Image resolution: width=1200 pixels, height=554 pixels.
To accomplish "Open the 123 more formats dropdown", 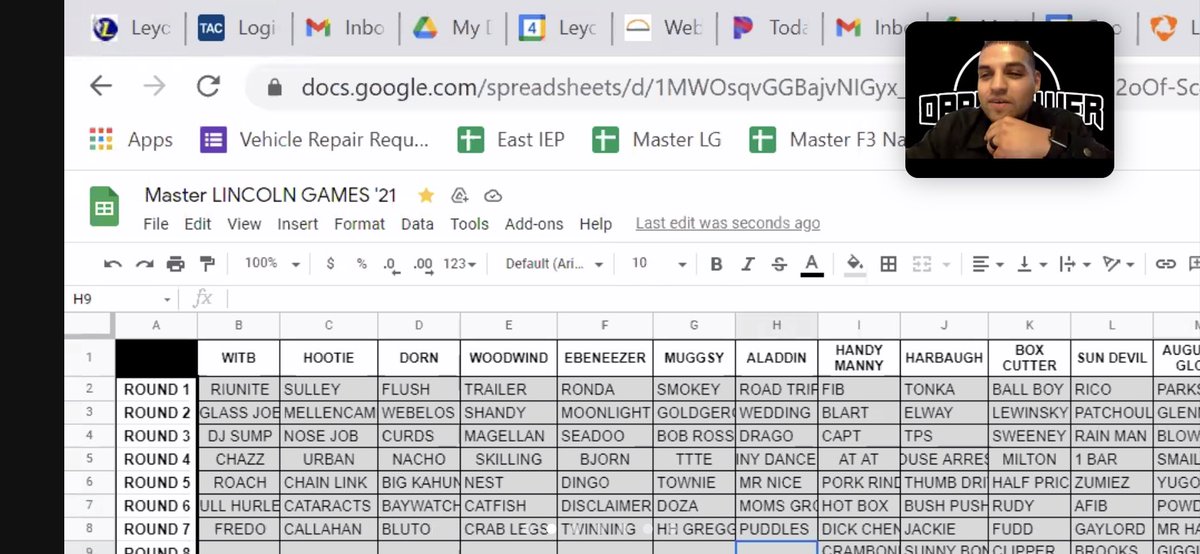I will 459,264.
